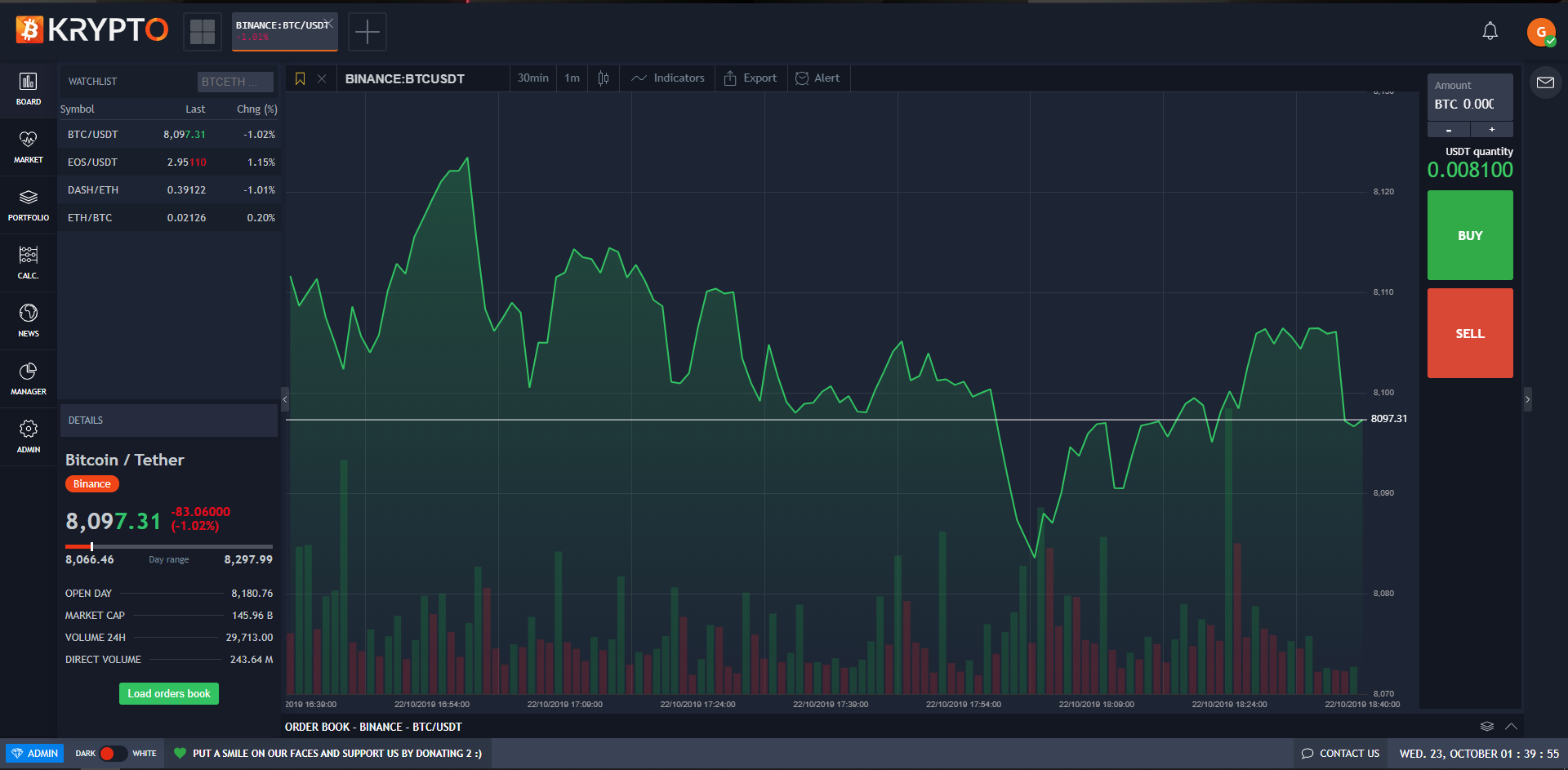Click the X next to chart bookmark
This screenshot has height=770, width=1568.
322,78
